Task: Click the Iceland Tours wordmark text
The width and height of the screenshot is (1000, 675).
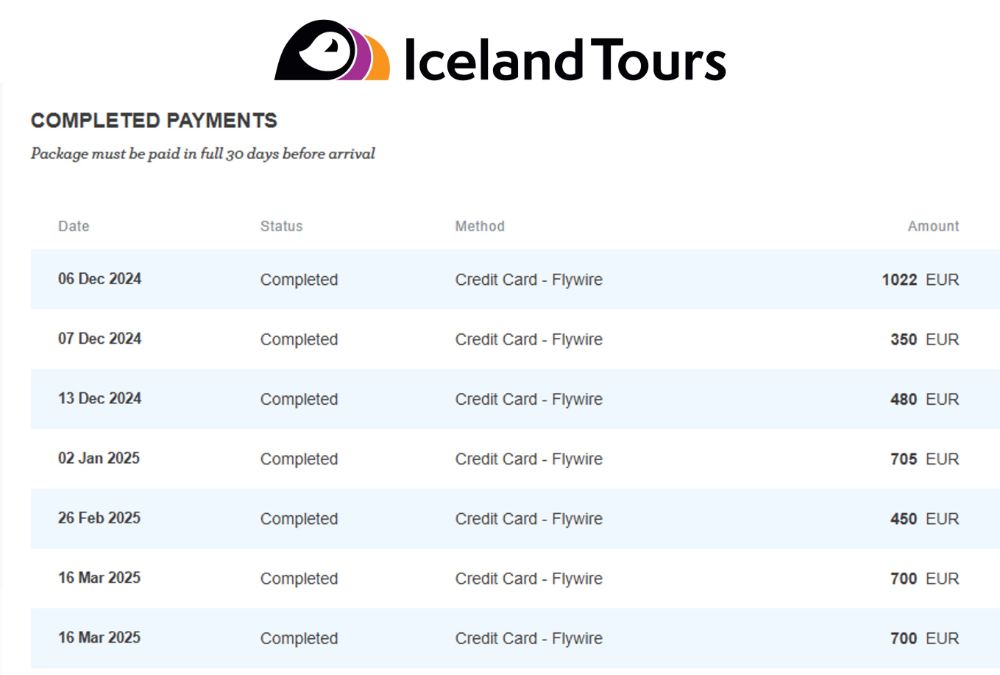Action: [566, 59]
